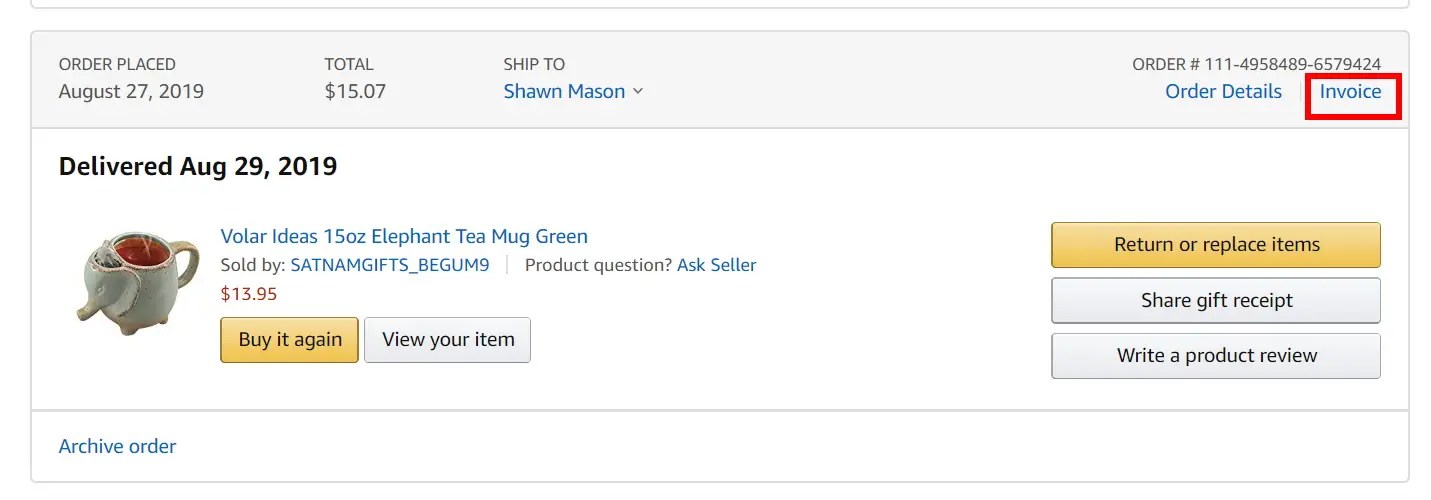The image size is (1431, 500).
Task: Click the Archive order link
Action: (117, 446)
